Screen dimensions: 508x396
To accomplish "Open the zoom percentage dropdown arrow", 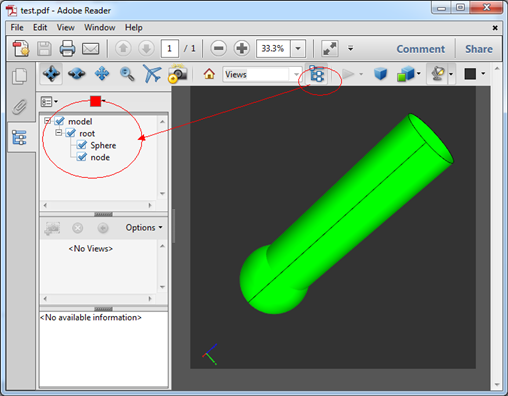I will (298, 49).
